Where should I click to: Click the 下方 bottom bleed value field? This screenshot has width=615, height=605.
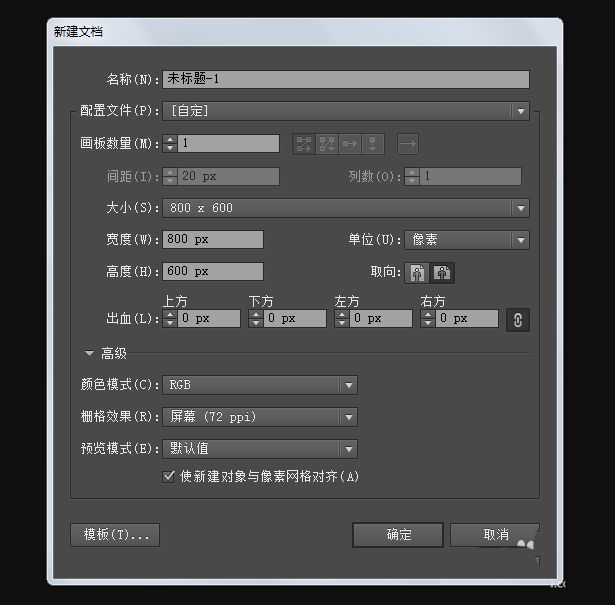coord(295,318)
